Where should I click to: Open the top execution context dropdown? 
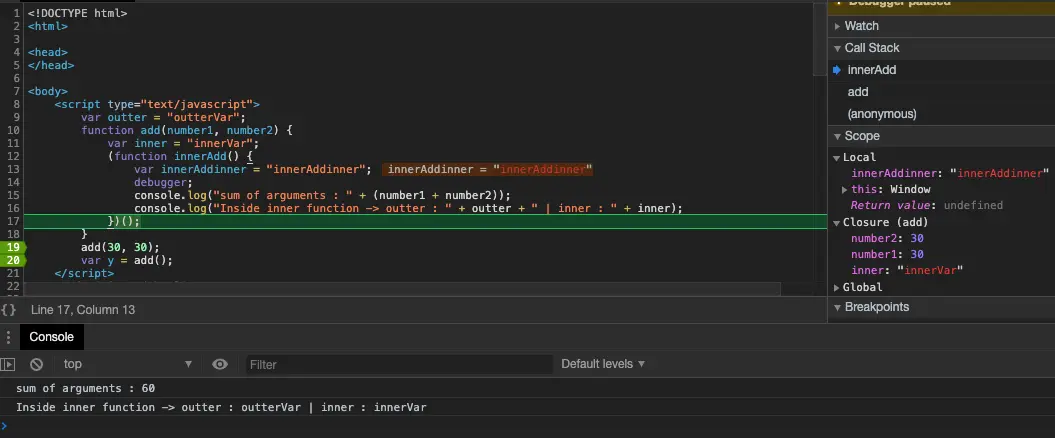pos(128,364)
